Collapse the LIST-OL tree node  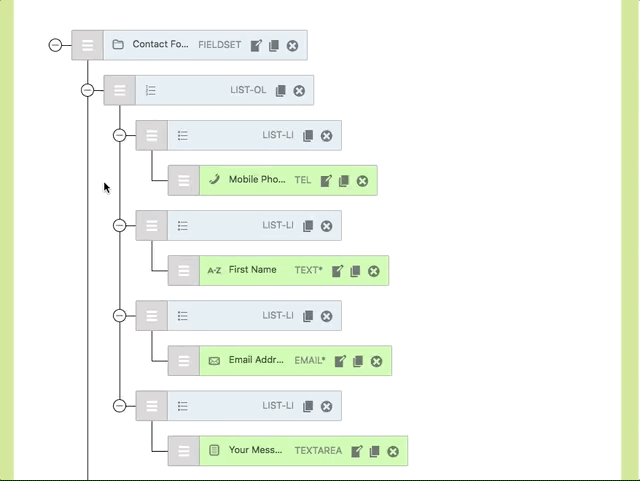coord(87,91)
